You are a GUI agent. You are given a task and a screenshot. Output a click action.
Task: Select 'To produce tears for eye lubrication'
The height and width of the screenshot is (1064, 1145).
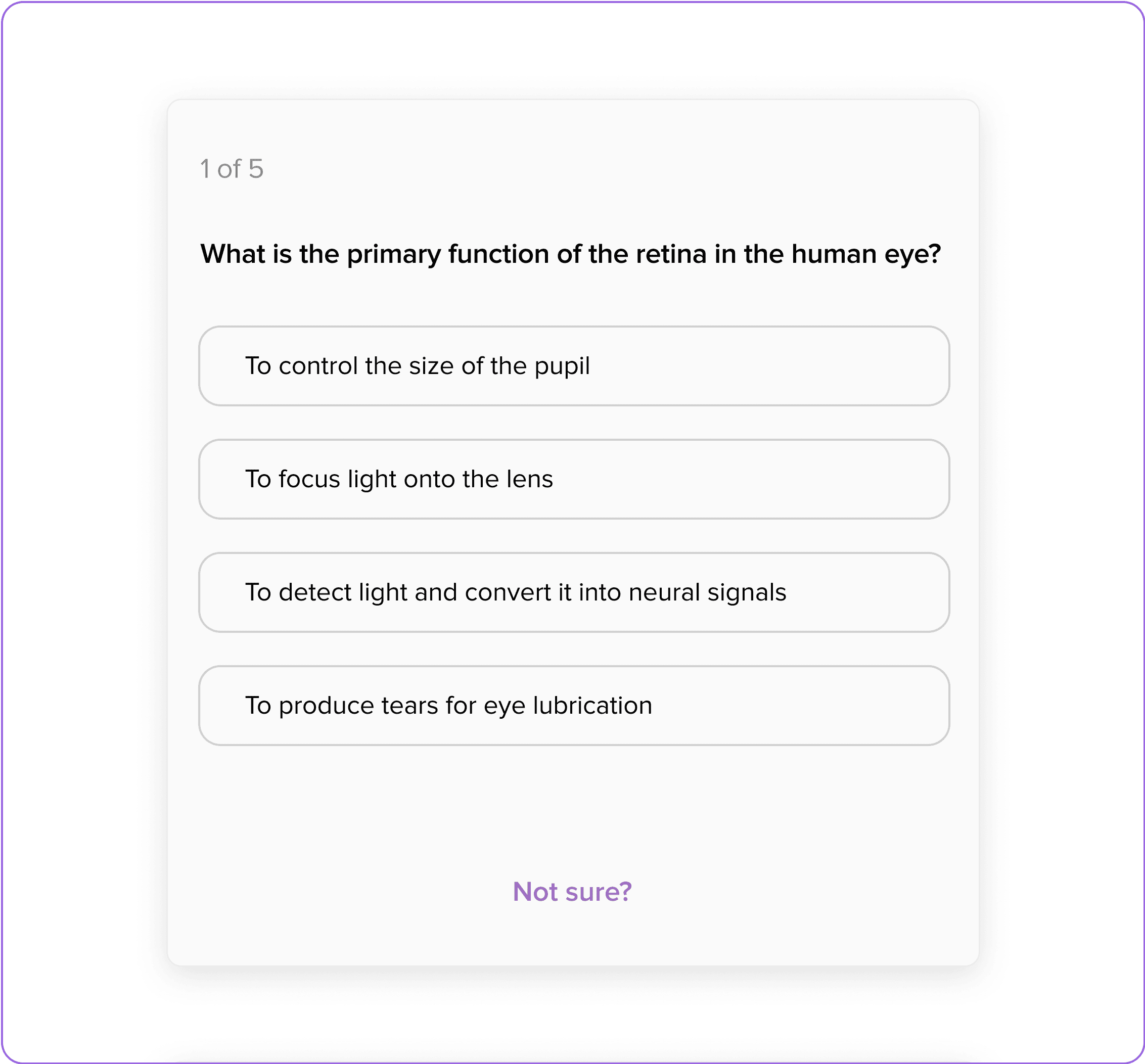tap(572, 705)
